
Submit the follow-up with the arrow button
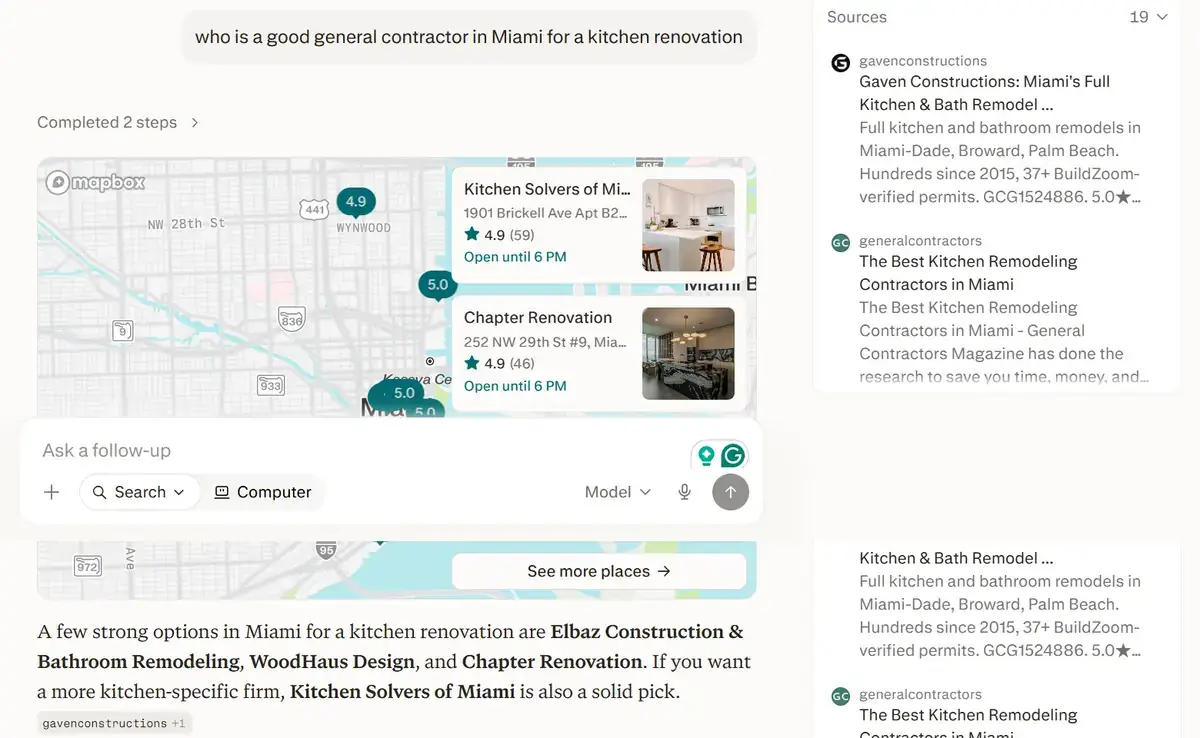(x=730, y=492)
